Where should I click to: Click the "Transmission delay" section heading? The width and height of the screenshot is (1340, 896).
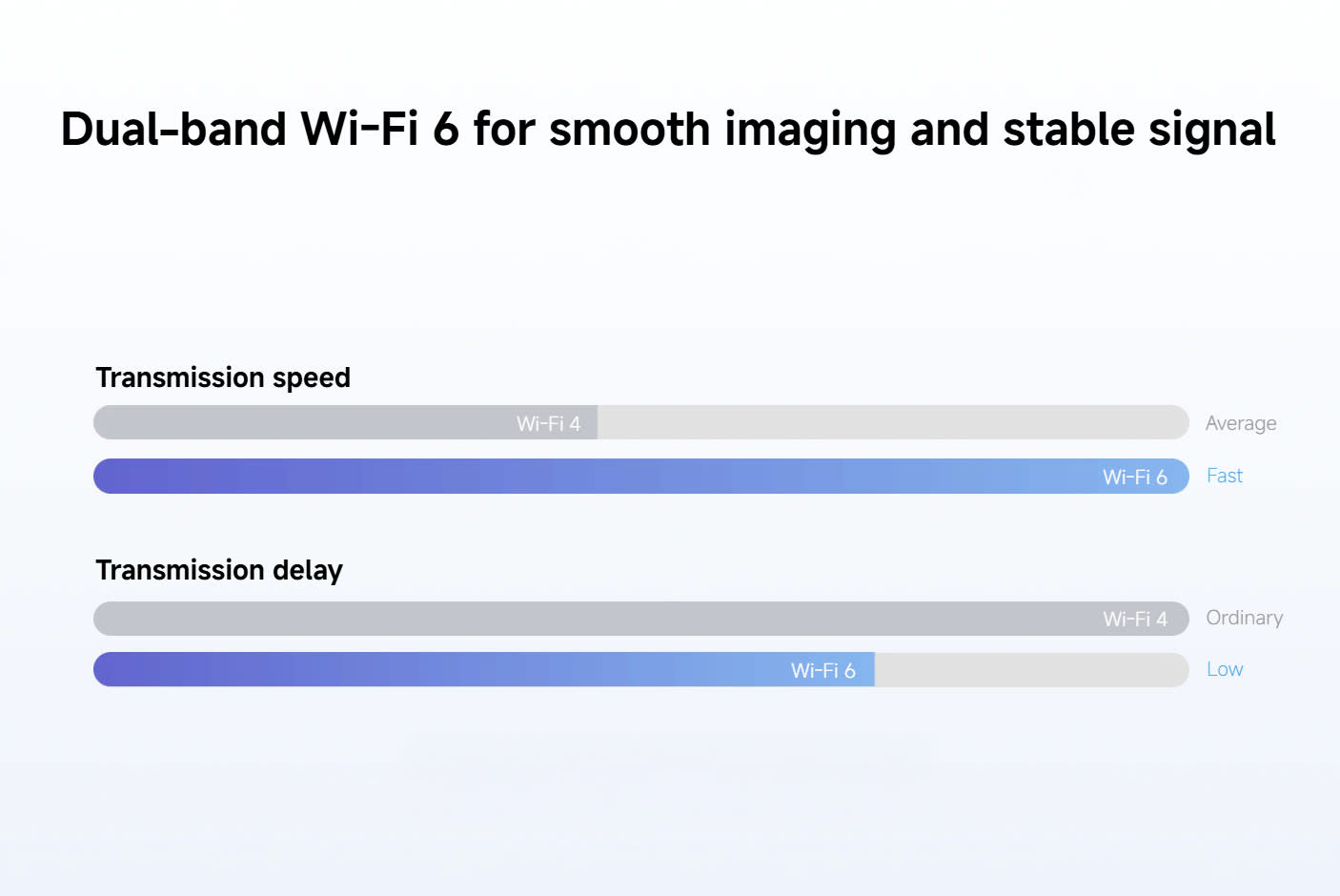[219, 570]
